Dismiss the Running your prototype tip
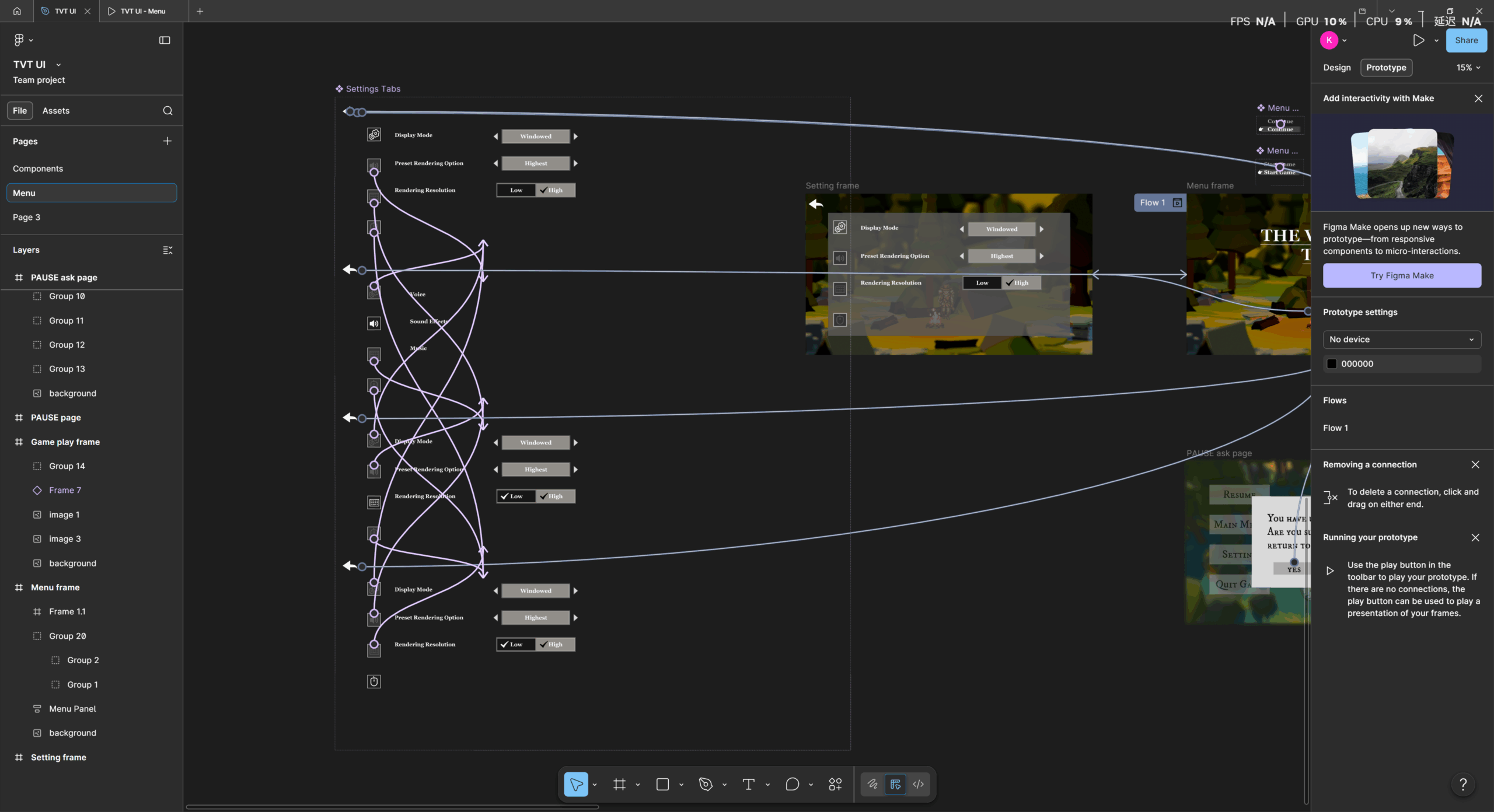 click(1475, 538)
